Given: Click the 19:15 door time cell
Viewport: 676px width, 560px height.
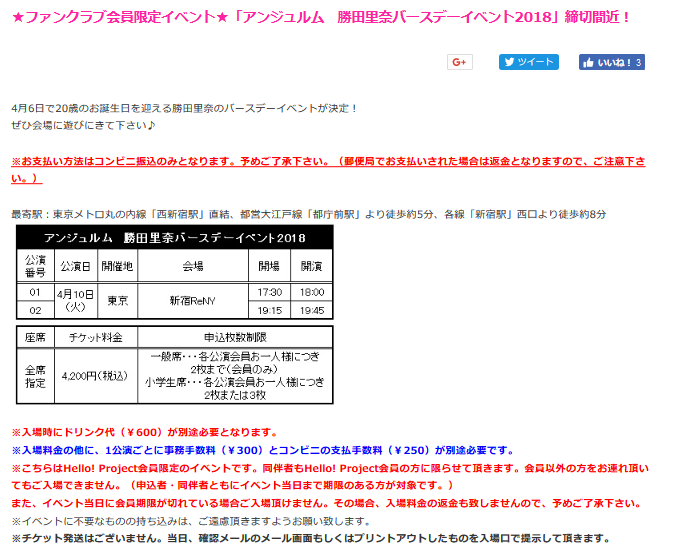Looking at the screenshot, I should [x=269, y=310].
